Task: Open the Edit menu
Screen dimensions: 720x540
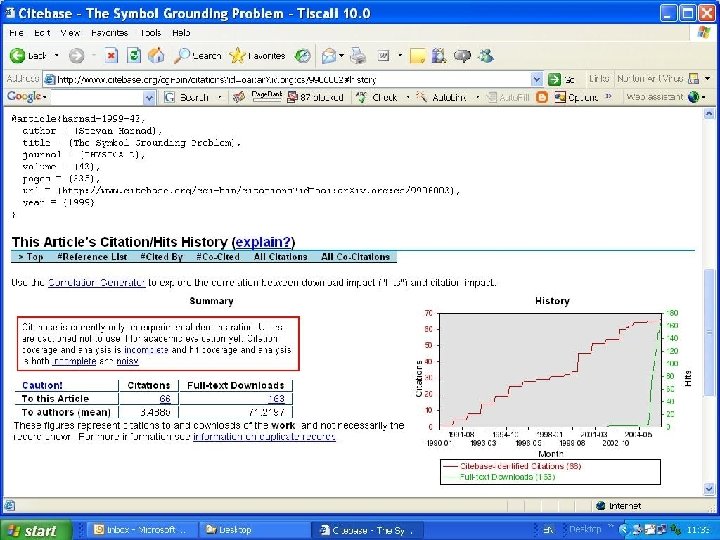Action: point(42,33)
